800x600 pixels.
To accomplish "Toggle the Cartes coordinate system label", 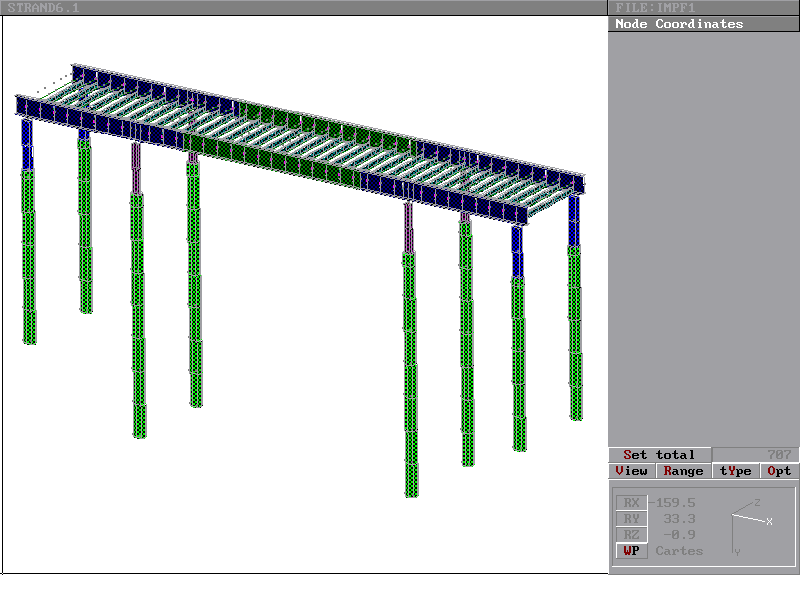I will click(x=679, y=551).
